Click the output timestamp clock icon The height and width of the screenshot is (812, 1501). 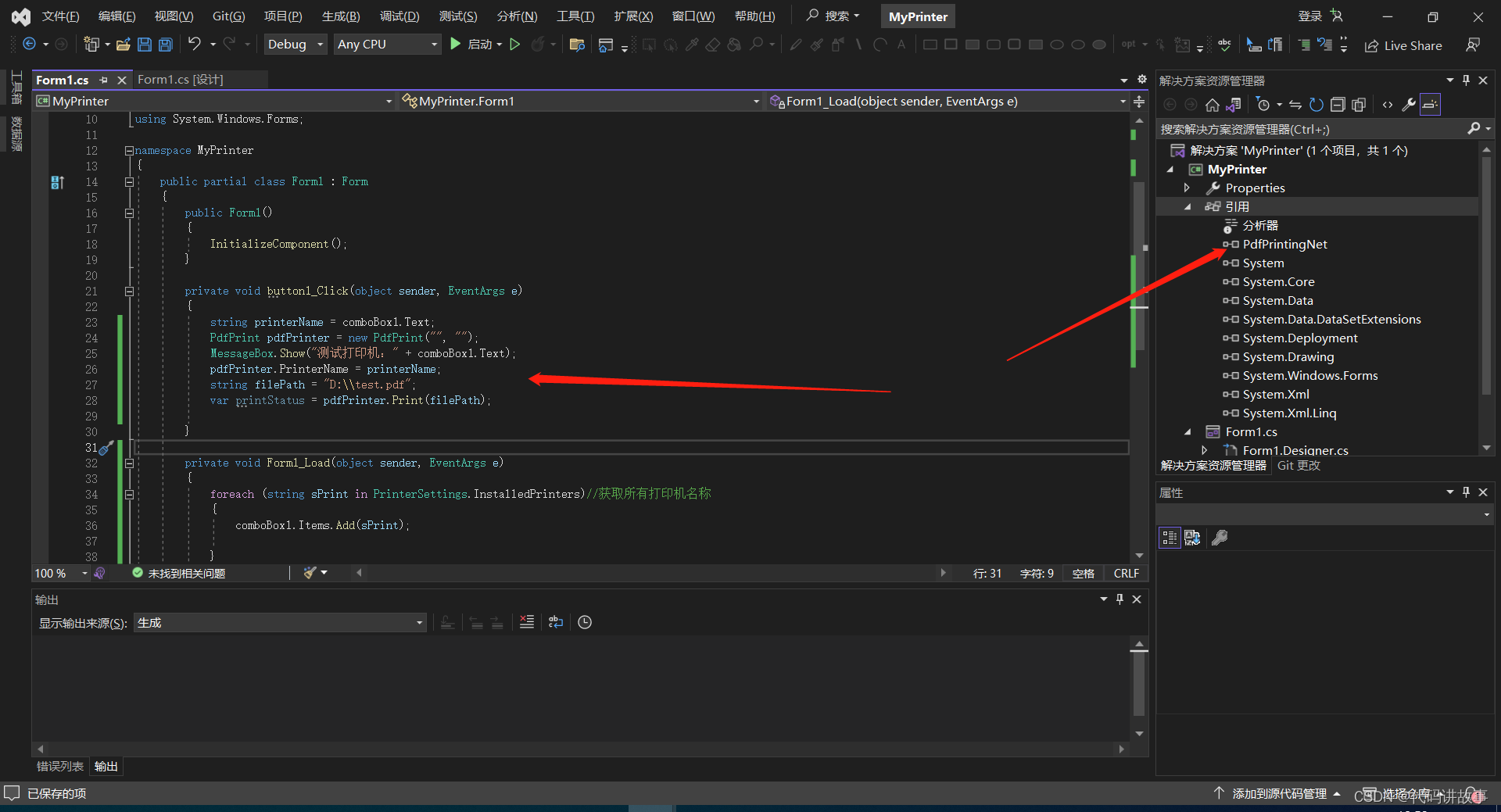click(585, 622)
